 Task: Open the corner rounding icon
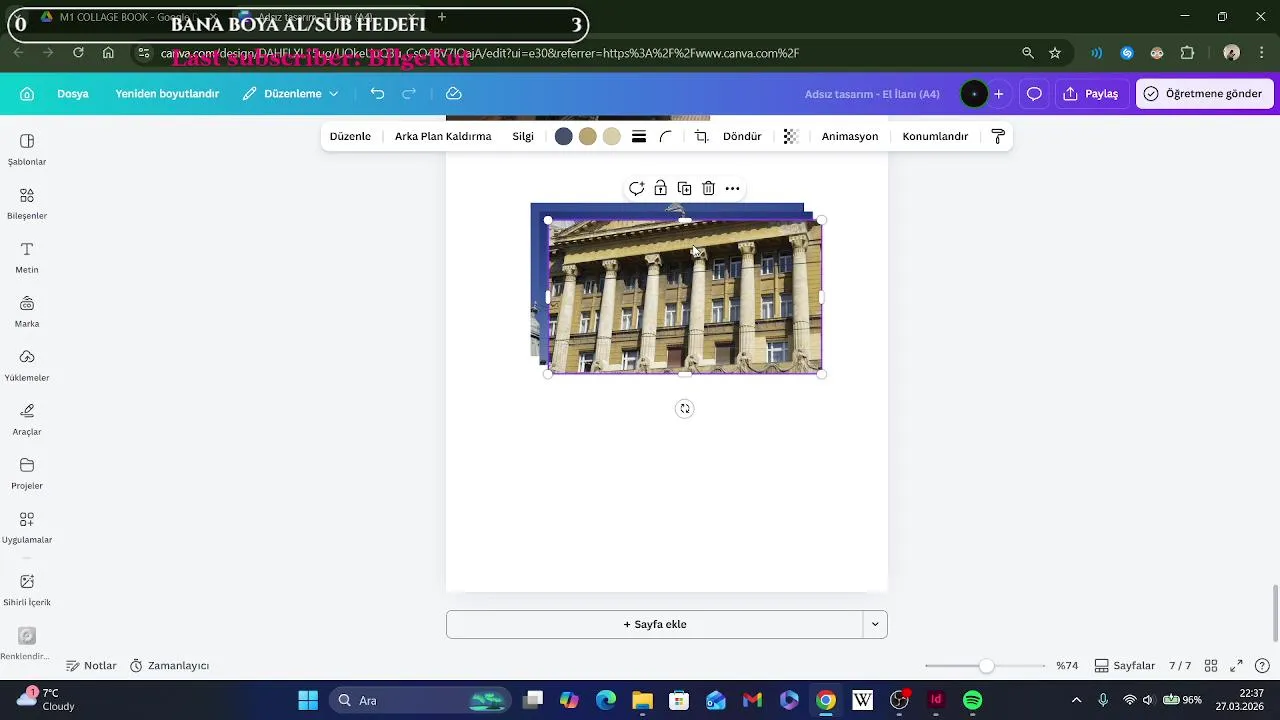pos(666,137)
